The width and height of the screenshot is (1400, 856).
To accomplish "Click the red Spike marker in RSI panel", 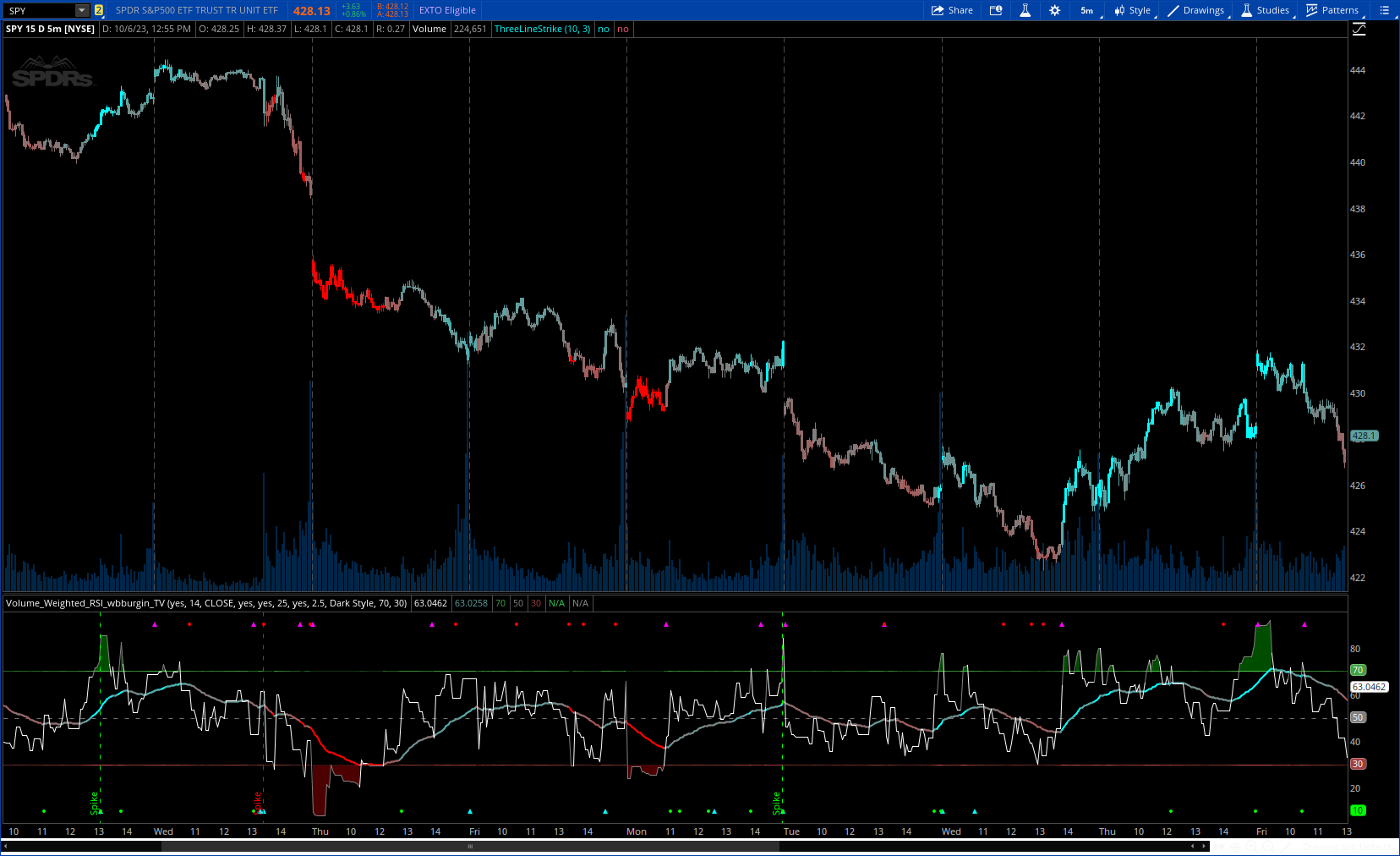I will click(x=258, y=802).
